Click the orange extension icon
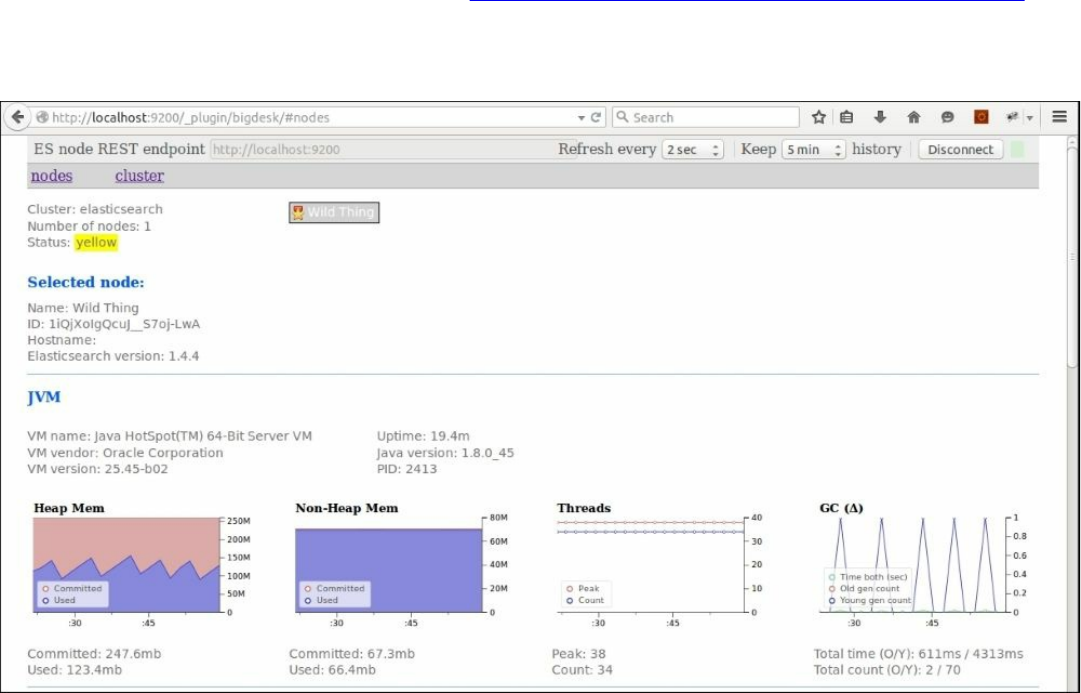 [x=981, y=117]
